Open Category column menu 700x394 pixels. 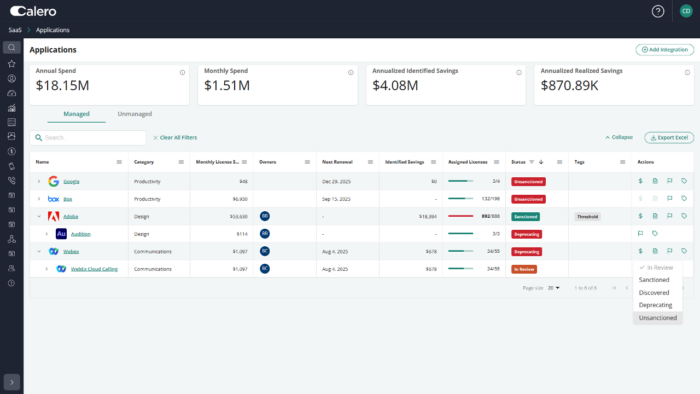pos(181,162)
